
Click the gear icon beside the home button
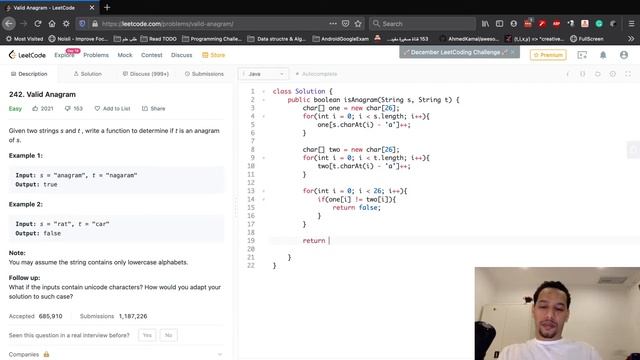click(66, 24)
